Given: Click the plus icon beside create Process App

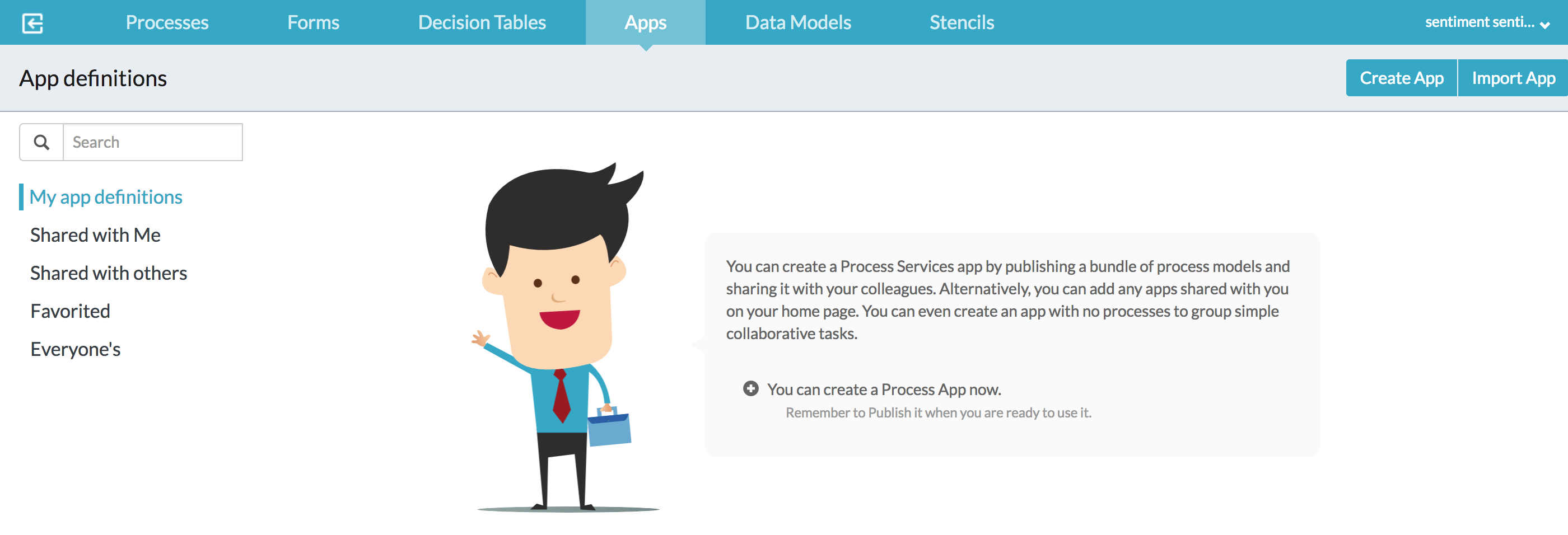Looking at the screenshot, I should (x=750, y=388).
